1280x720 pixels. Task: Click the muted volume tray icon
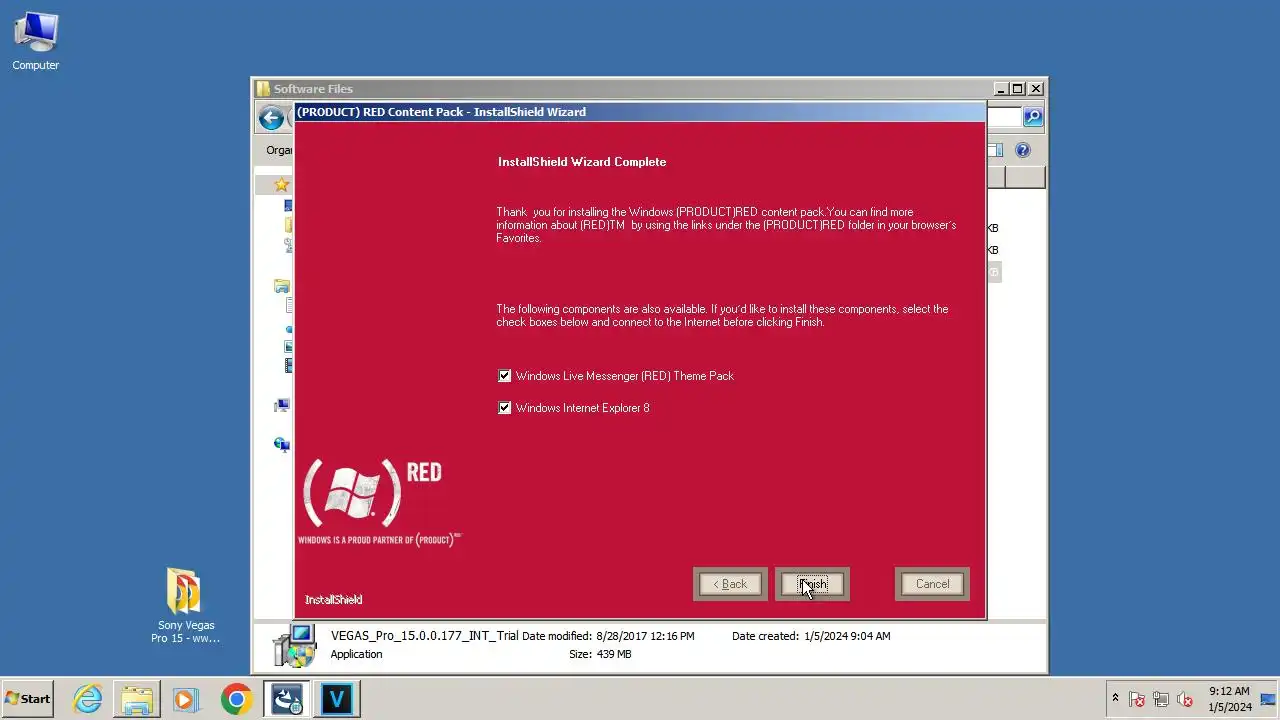click(1185, 699)
